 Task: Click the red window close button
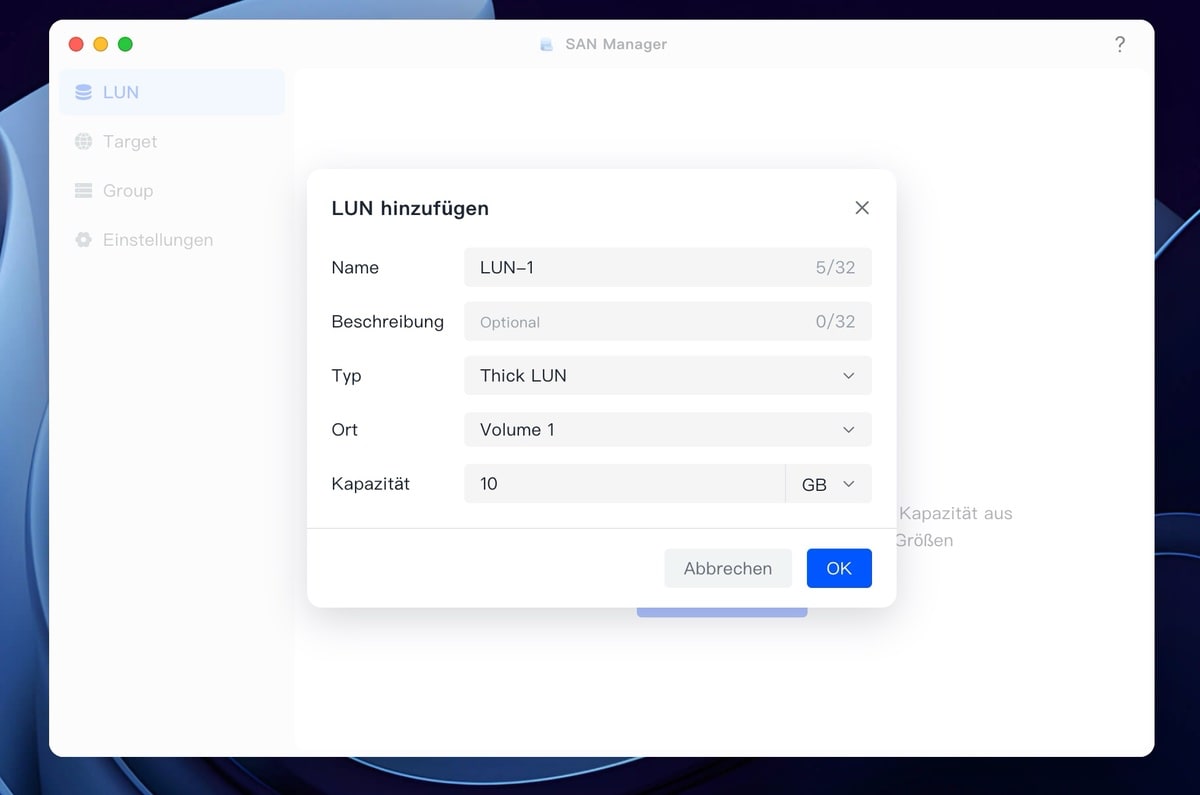click(76, 44)
